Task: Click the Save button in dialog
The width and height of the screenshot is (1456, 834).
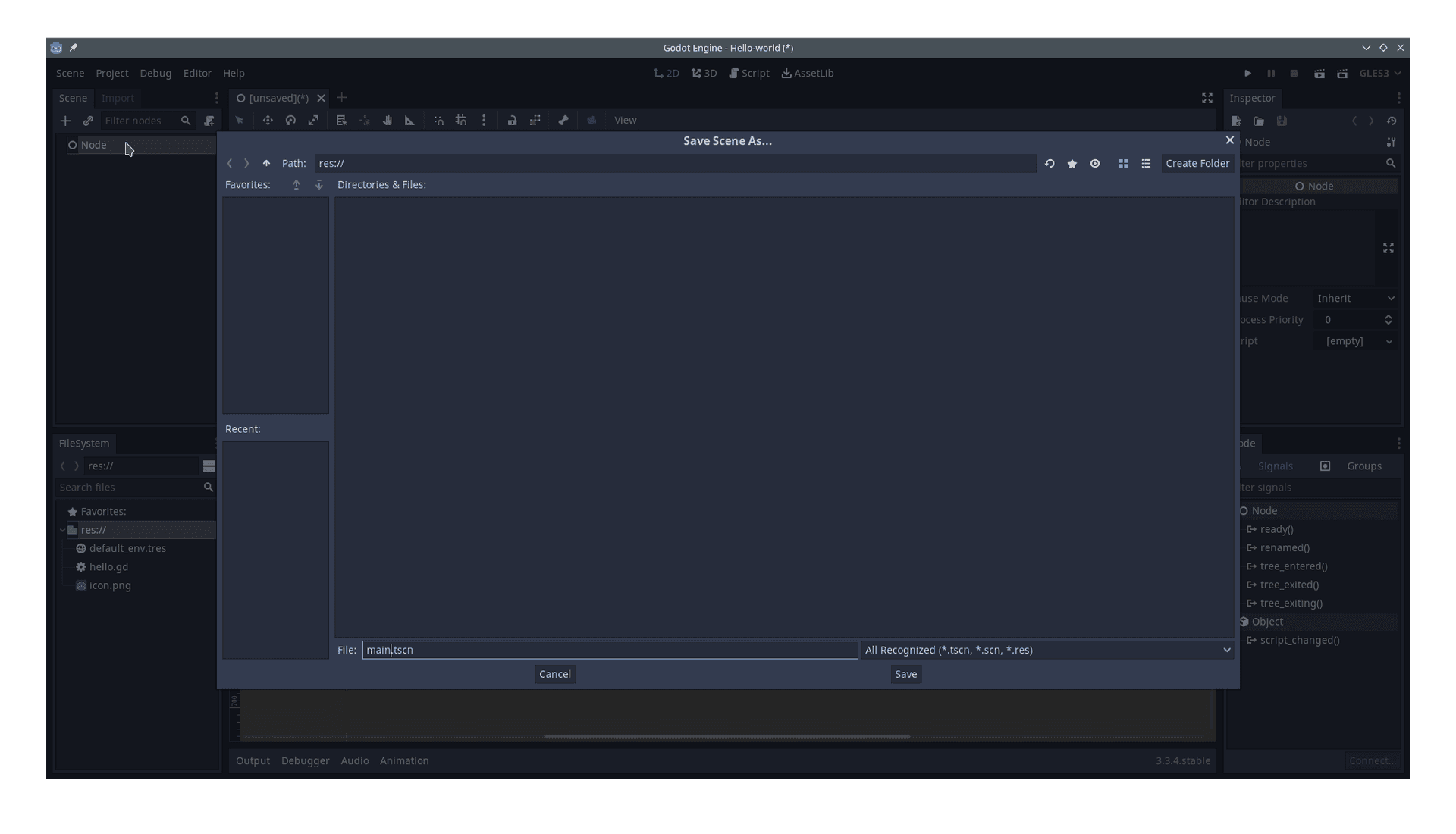Action: coord(905,673)
